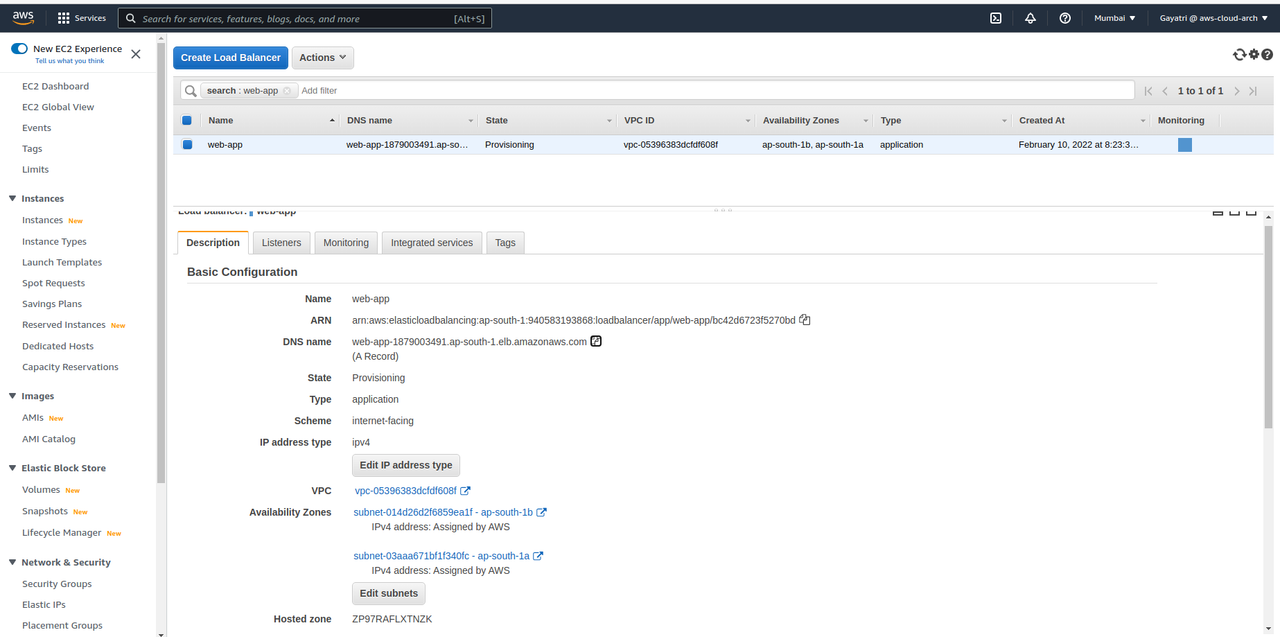This screenshot has width=1280, height=637.
Task: Open the Monitoring tab in details pane
Action: coord(346,243)
